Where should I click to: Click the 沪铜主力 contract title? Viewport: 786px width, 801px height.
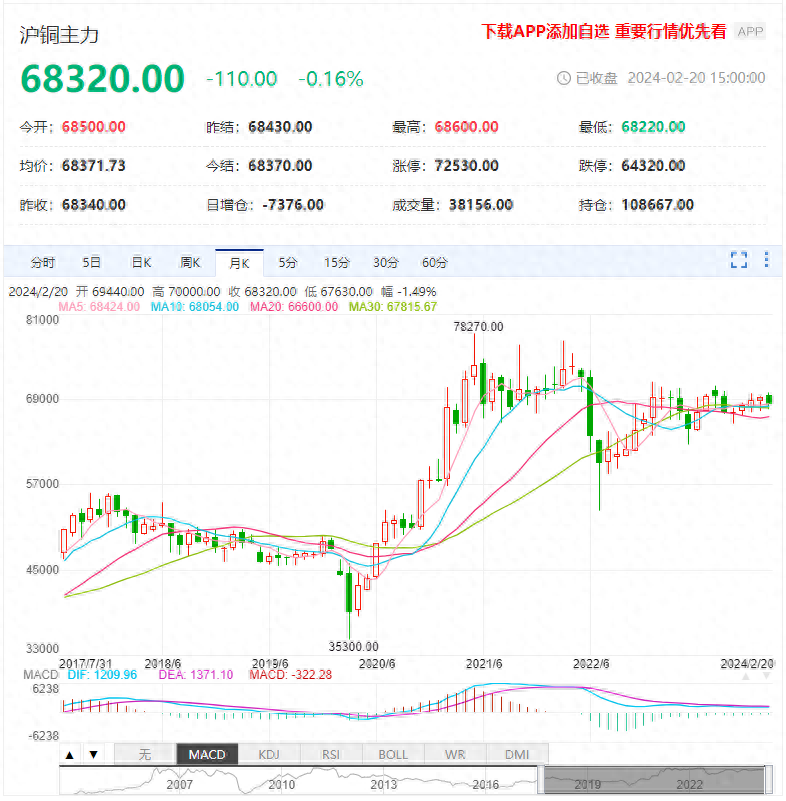pyautogui.click(x=60, y=35)
